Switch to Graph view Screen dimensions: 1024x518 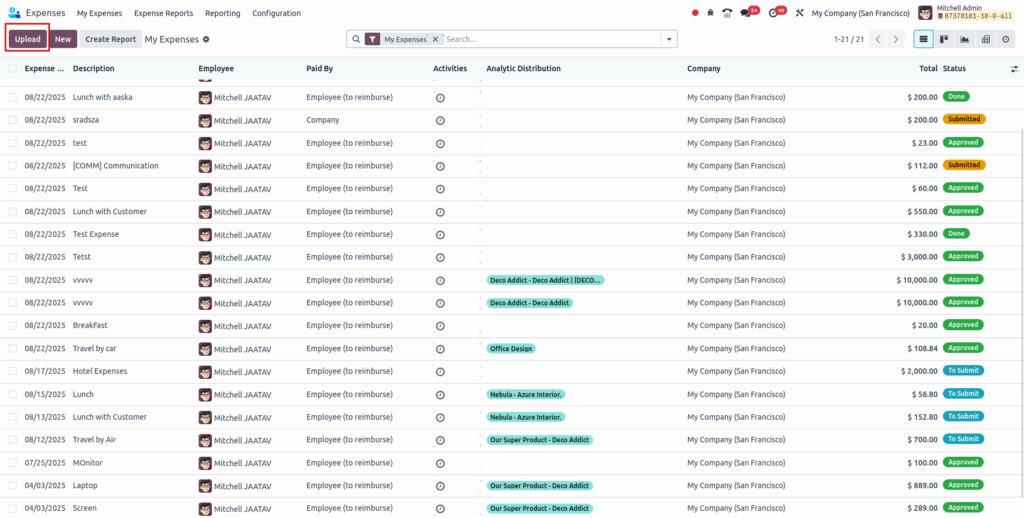pyautogui.click(x=965, y=39)
